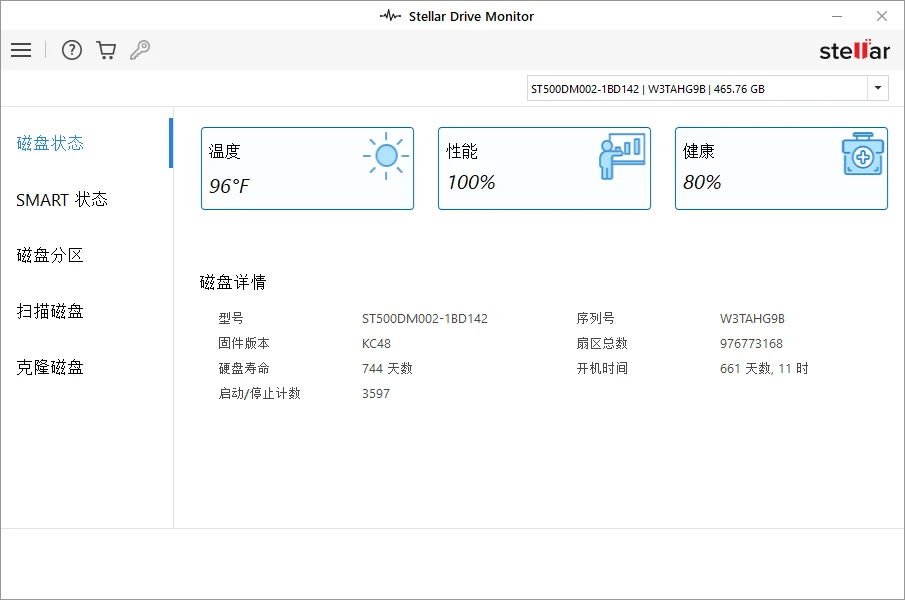
Task: Open activation via the key icon
Action: [x=140, y=50]
